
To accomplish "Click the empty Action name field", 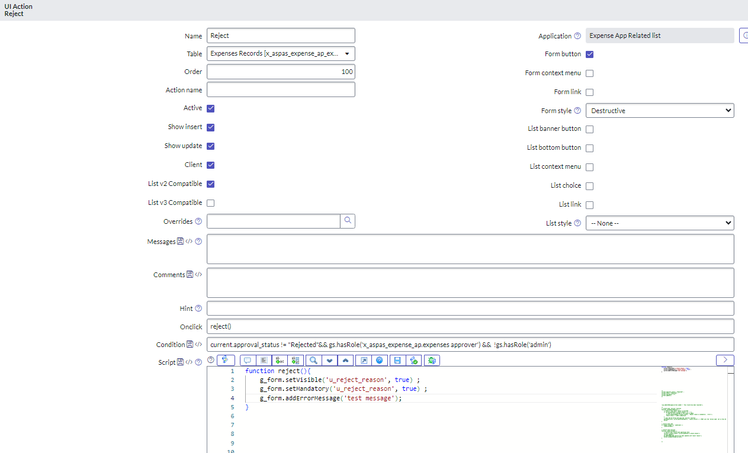I will (x=281, y=90).
